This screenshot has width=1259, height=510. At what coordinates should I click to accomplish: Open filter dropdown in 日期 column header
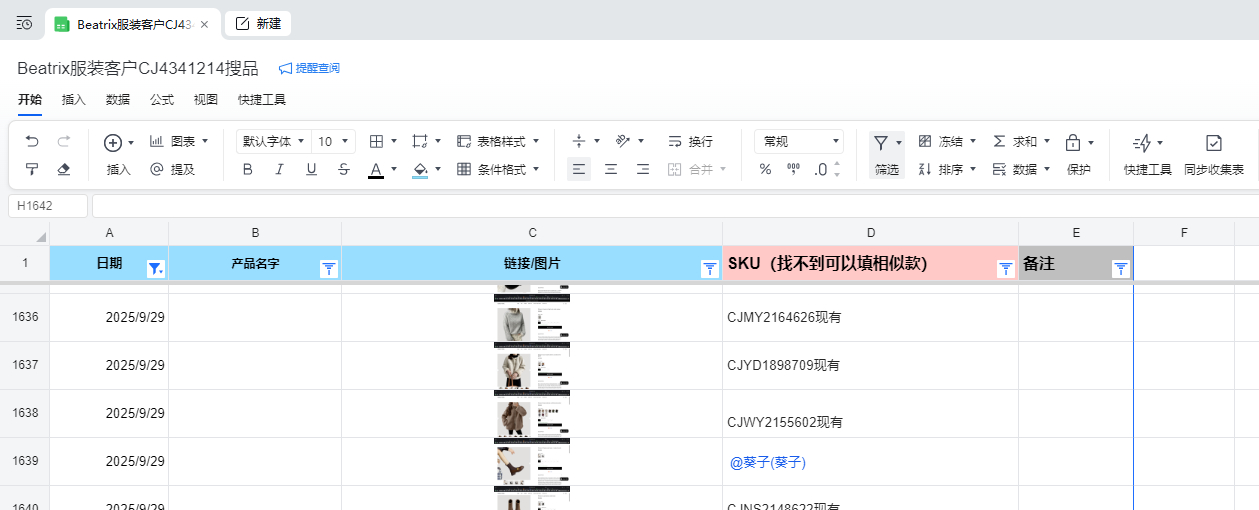point(155,268)
